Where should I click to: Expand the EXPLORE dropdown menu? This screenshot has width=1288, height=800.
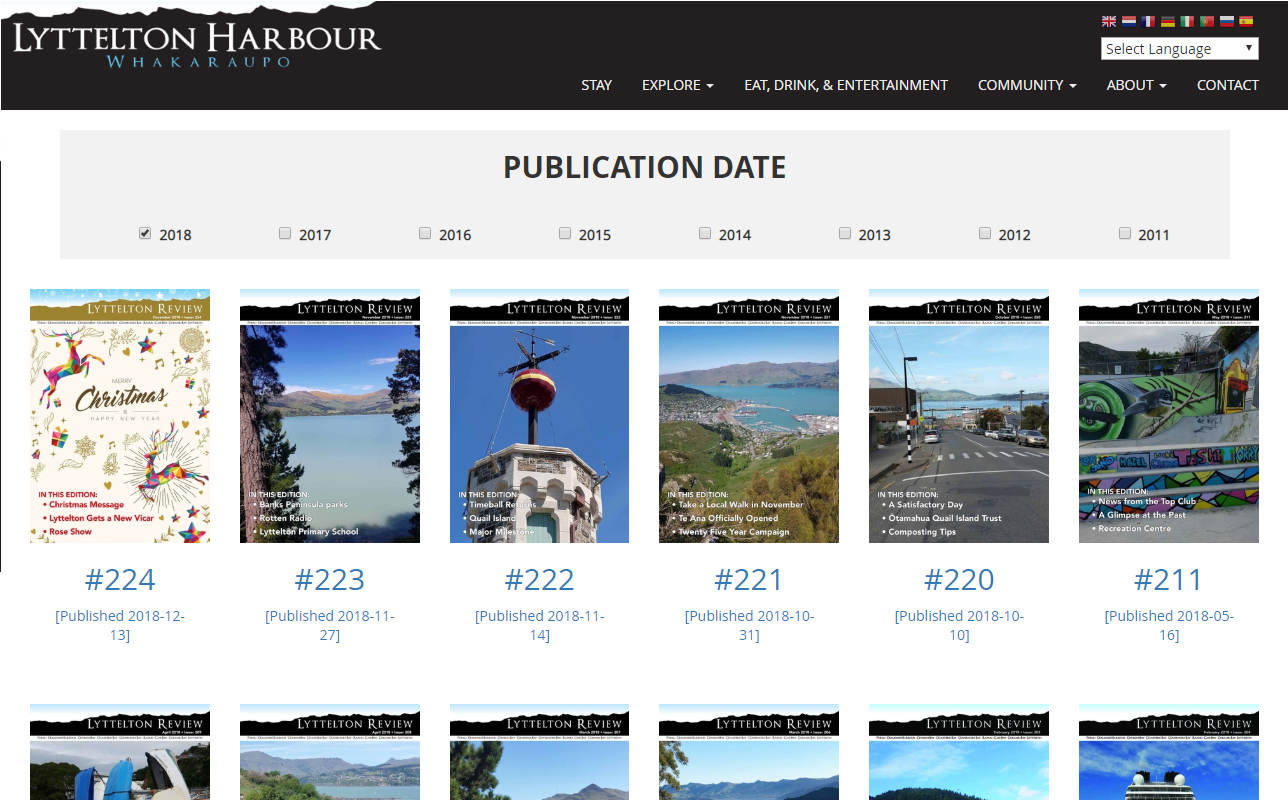click(678, 85)
